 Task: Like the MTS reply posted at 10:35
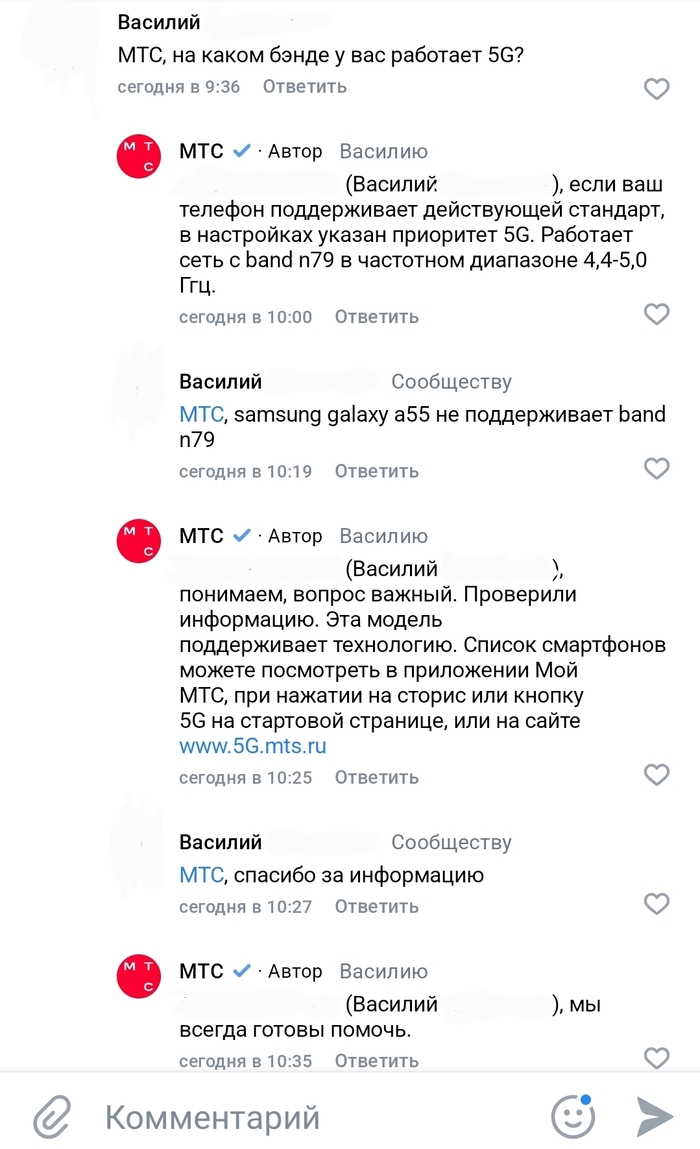(x=656, y=1058)
